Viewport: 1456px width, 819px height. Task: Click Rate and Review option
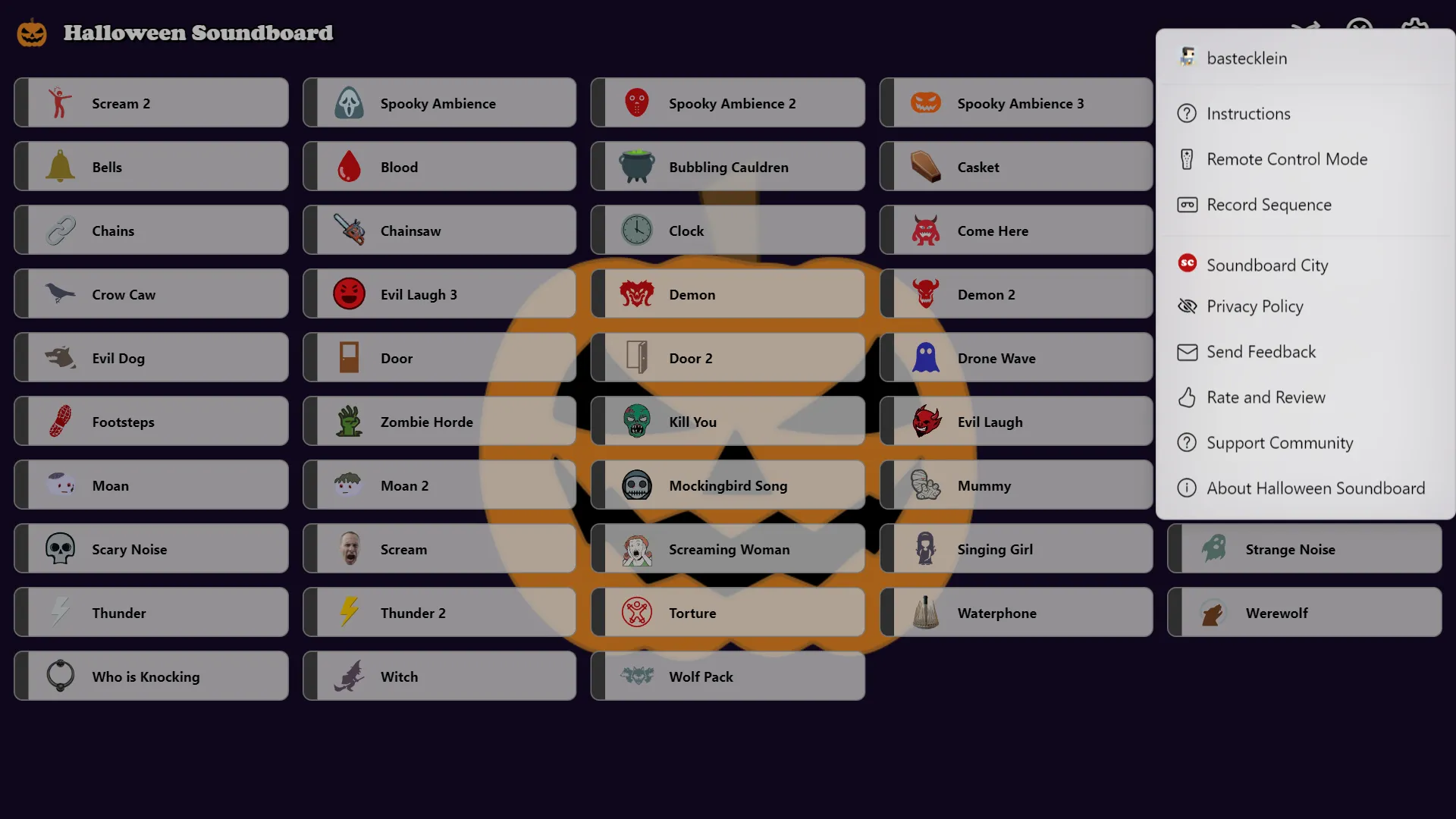pyautogui.click(x=1265, y=396)
